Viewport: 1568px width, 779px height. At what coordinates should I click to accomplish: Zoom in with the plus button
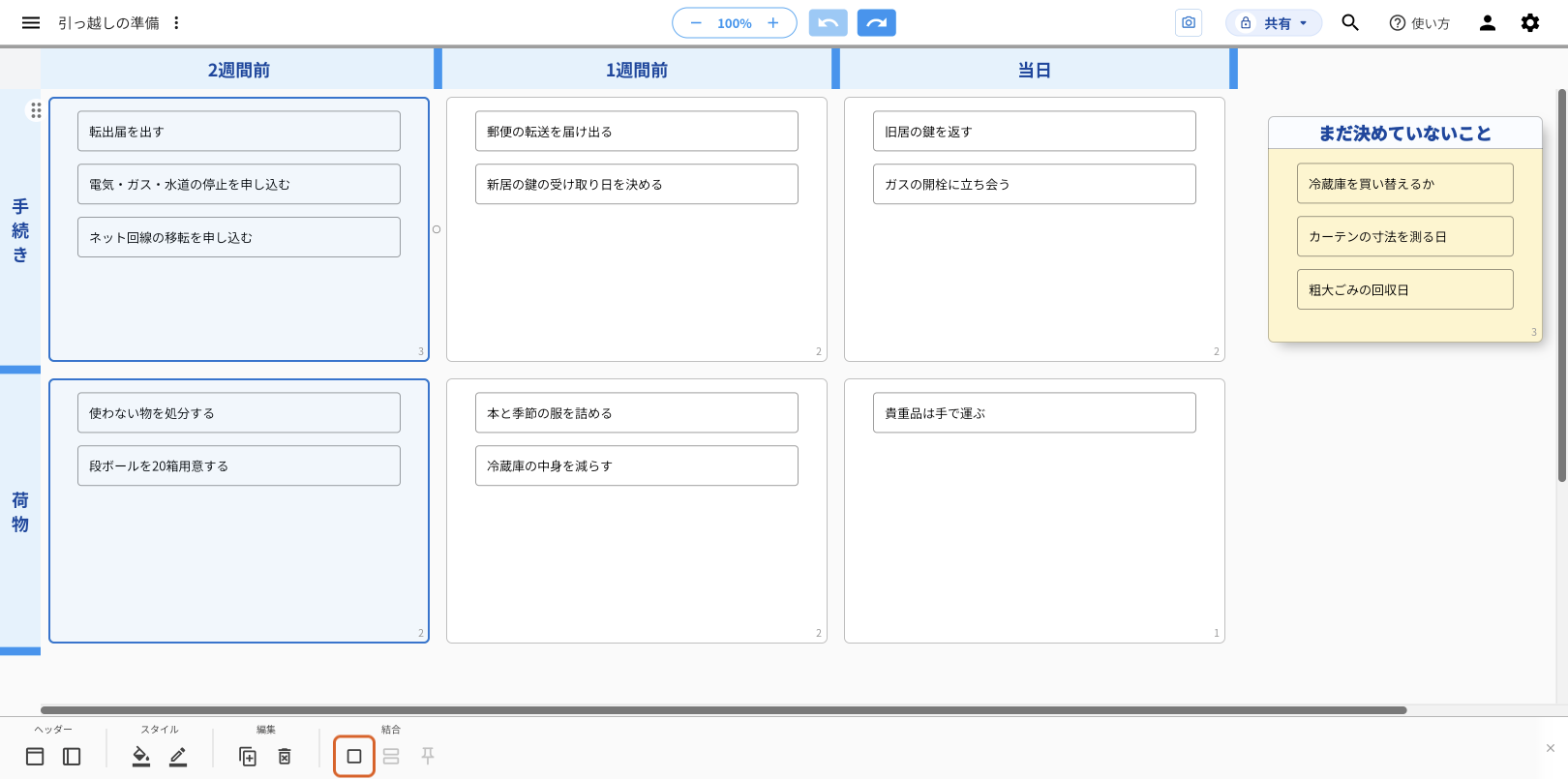(x=772, y=22)
